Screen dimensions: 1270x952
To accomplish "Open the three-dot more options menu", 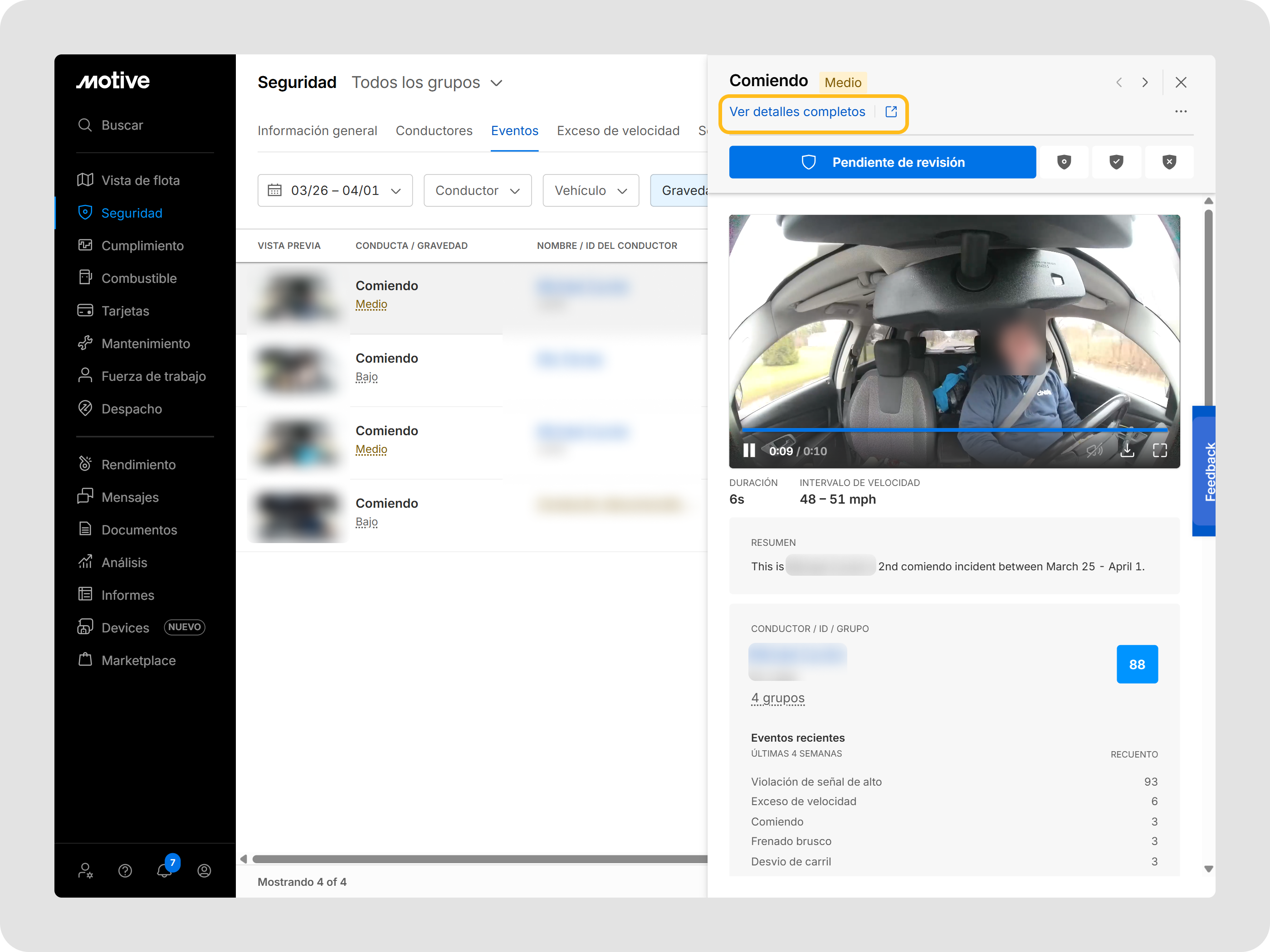I will pyautogui.click(x=1181, y=112).
